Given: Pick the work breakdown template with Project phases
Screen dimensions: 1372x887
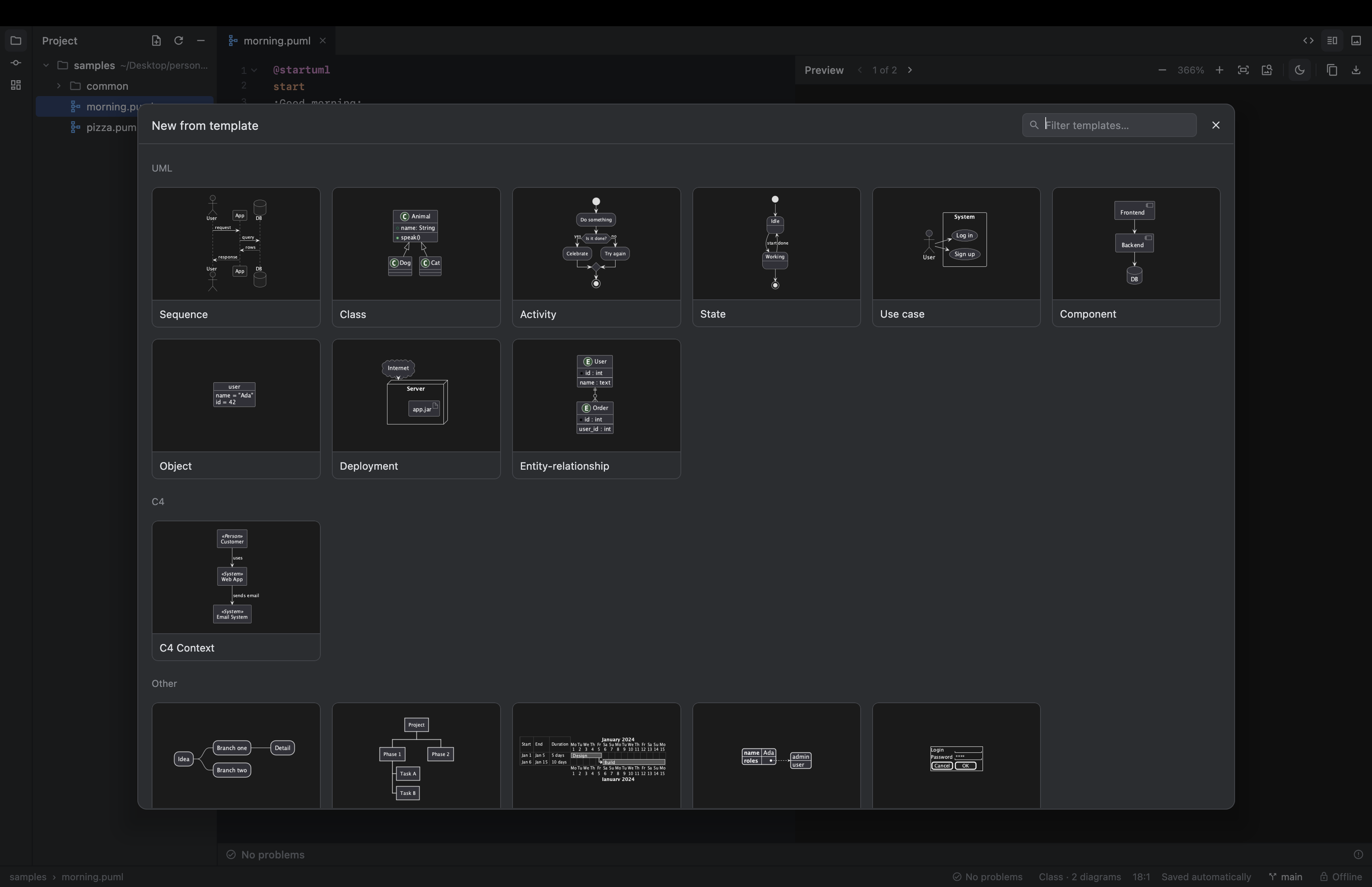Looking at the screenshot, I should click(x=416, y=755).
